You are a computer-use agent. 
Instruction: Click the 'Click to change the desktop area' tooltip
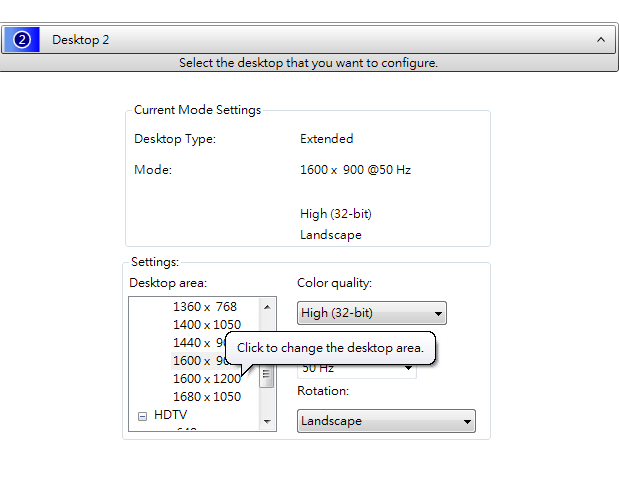point(330,348)
